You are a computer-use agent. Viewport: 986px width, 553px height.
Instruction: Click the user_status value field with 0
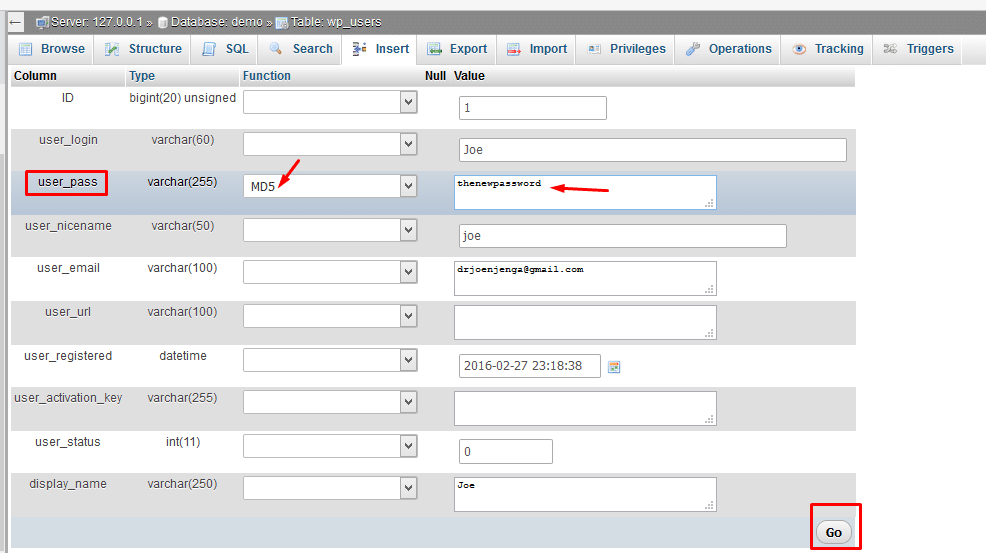tap(506, 452)
